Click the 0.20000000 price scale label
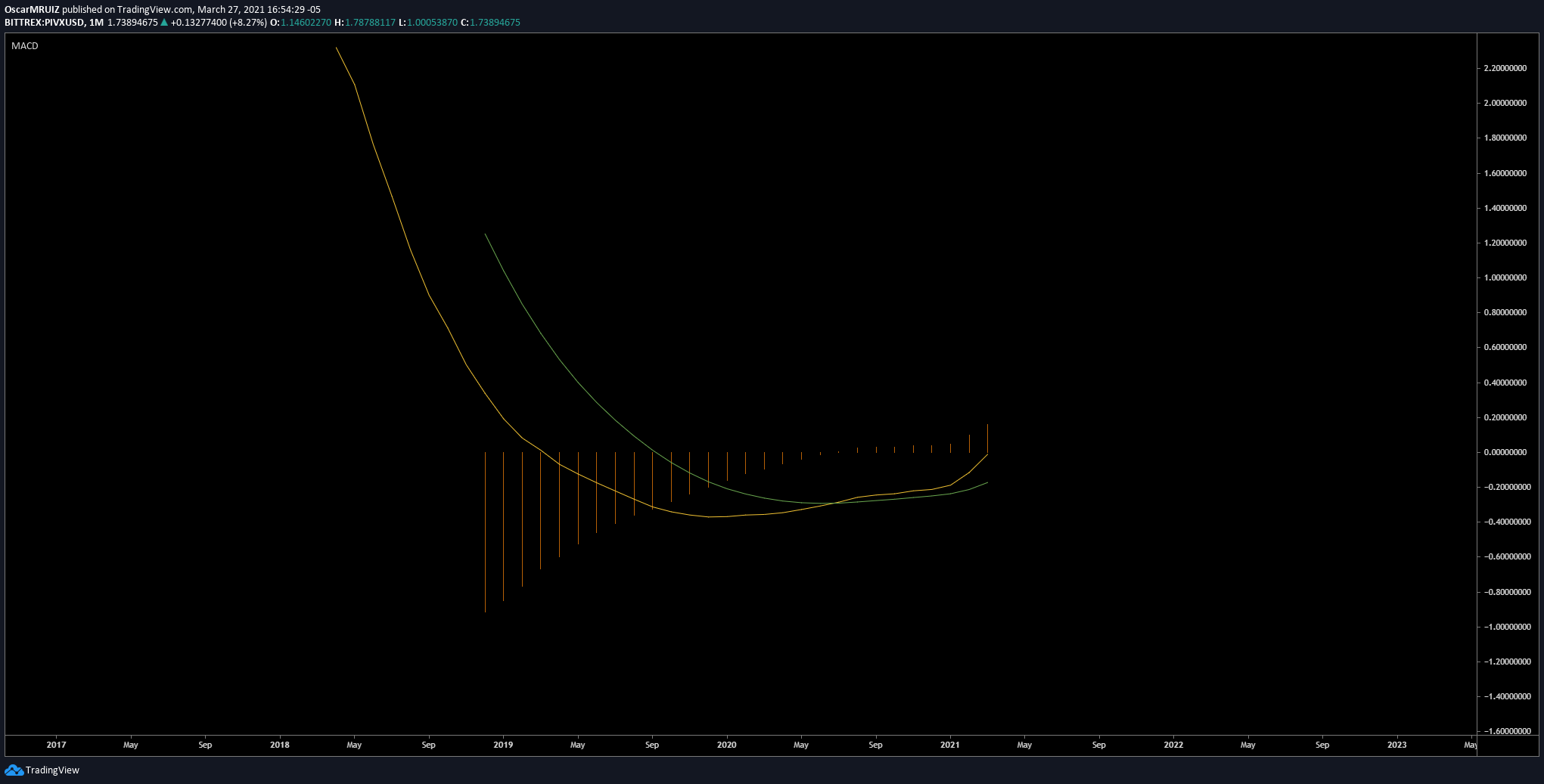Image resolution: width=1544 pixels, height=784 pixels. click(x=1505, y=417)
